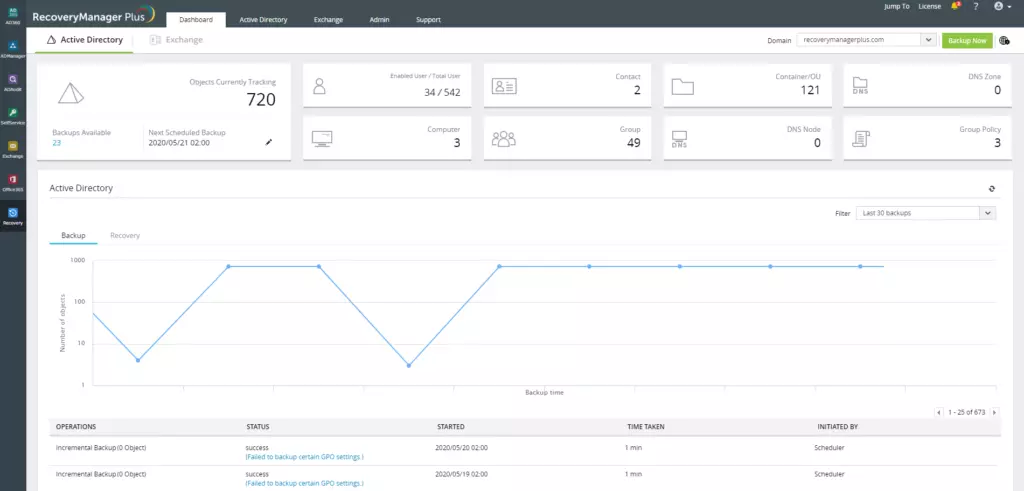This screenshot has height=491, width=1024.
Task: Click the Group count 49
Action: pos(633,143)
